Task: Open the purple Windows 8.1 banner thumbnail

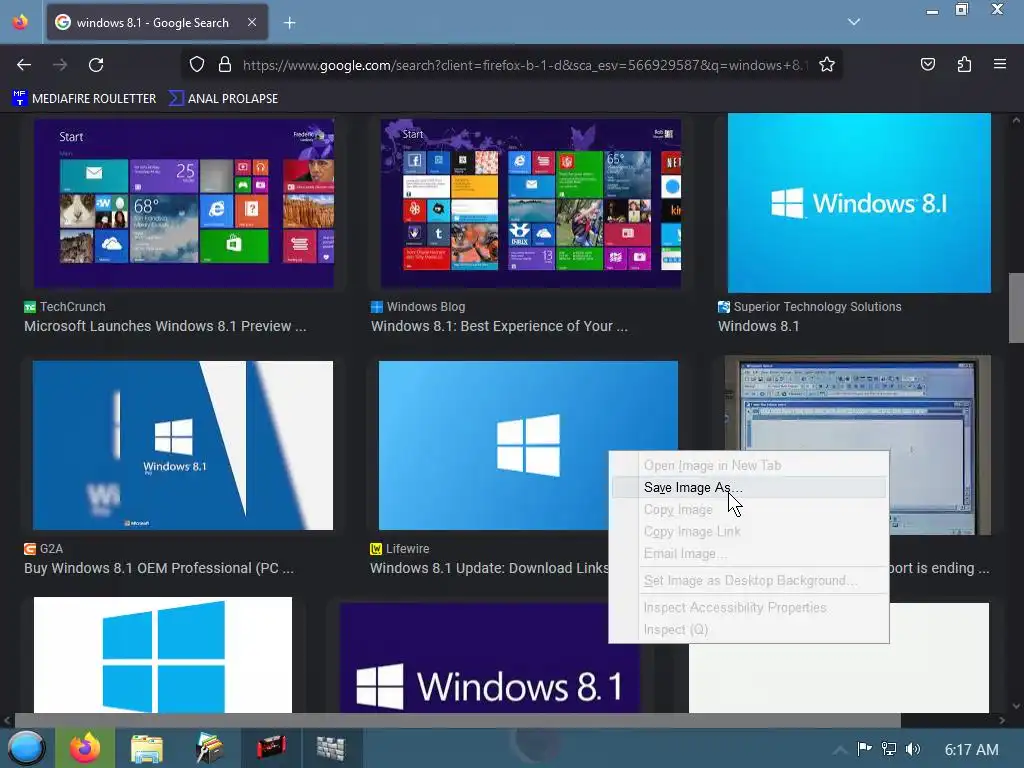Action: pyautogui.click(x=490, y=658)
